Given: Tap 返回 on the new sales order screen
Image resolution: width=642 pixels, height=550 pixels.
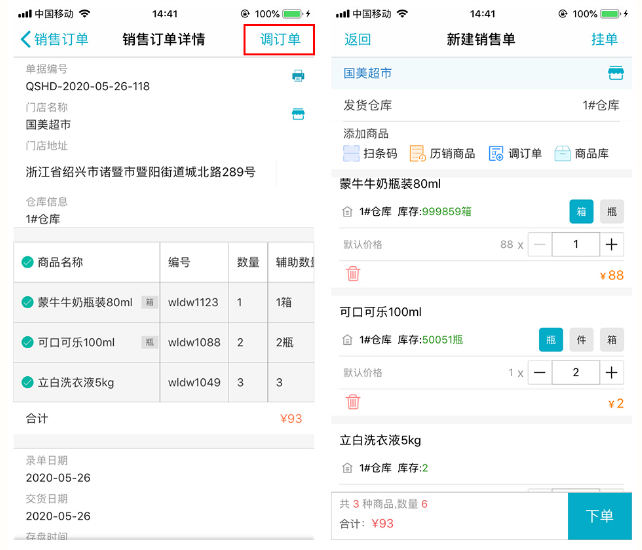Looking at the screenshot, I should tap(357, 39).
